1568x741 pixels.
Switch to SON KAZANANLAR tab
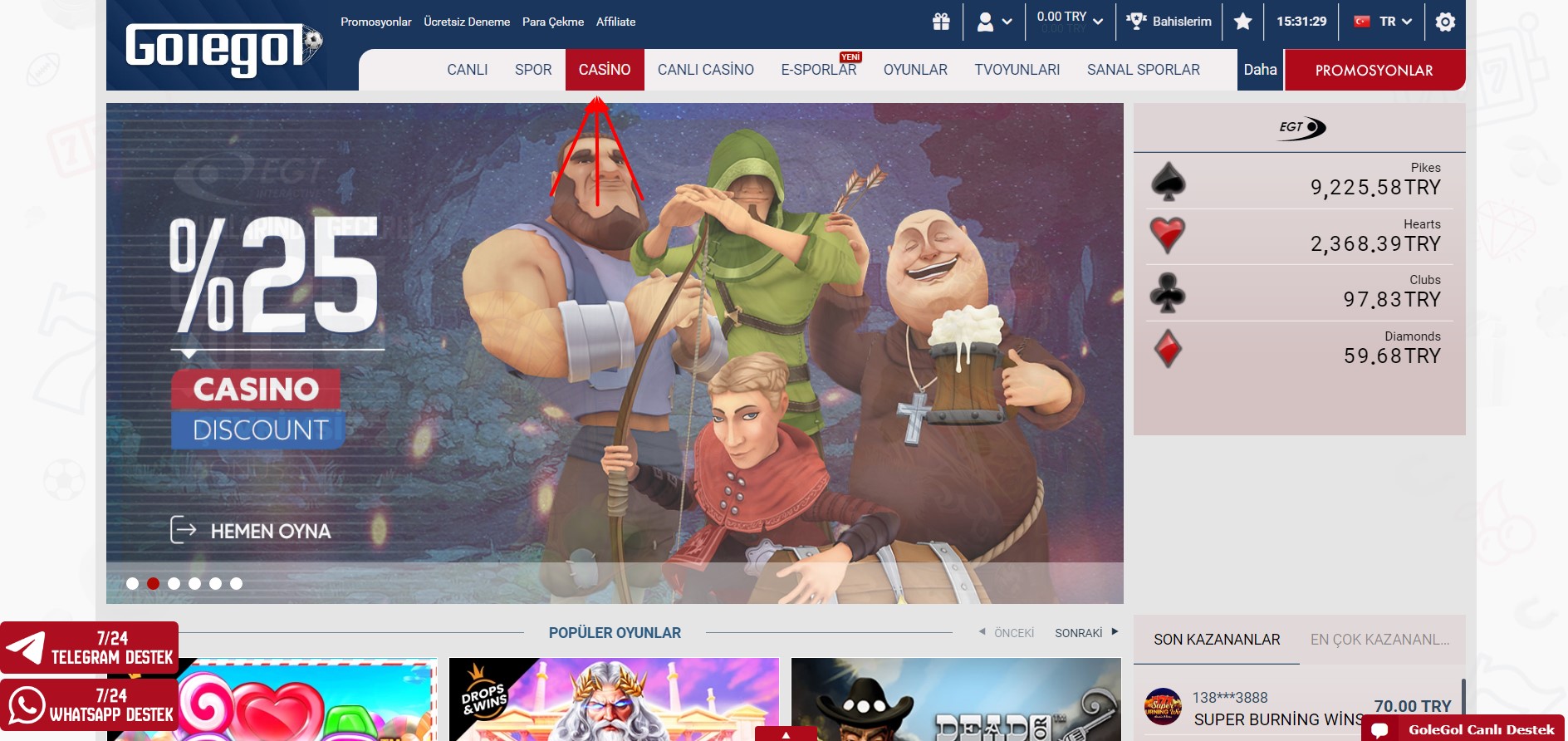1217,640
